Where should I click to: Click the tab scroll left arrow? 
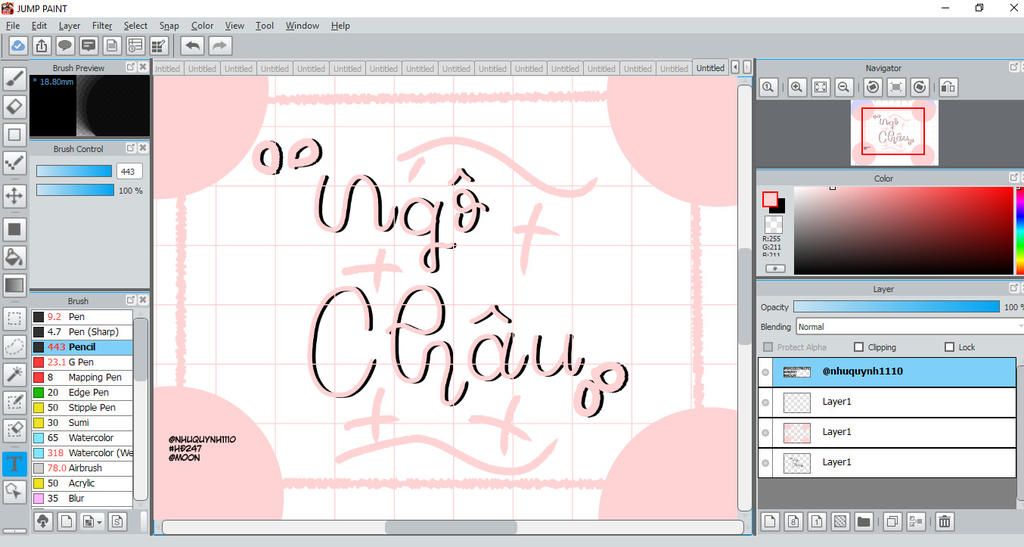coord(735,67)
